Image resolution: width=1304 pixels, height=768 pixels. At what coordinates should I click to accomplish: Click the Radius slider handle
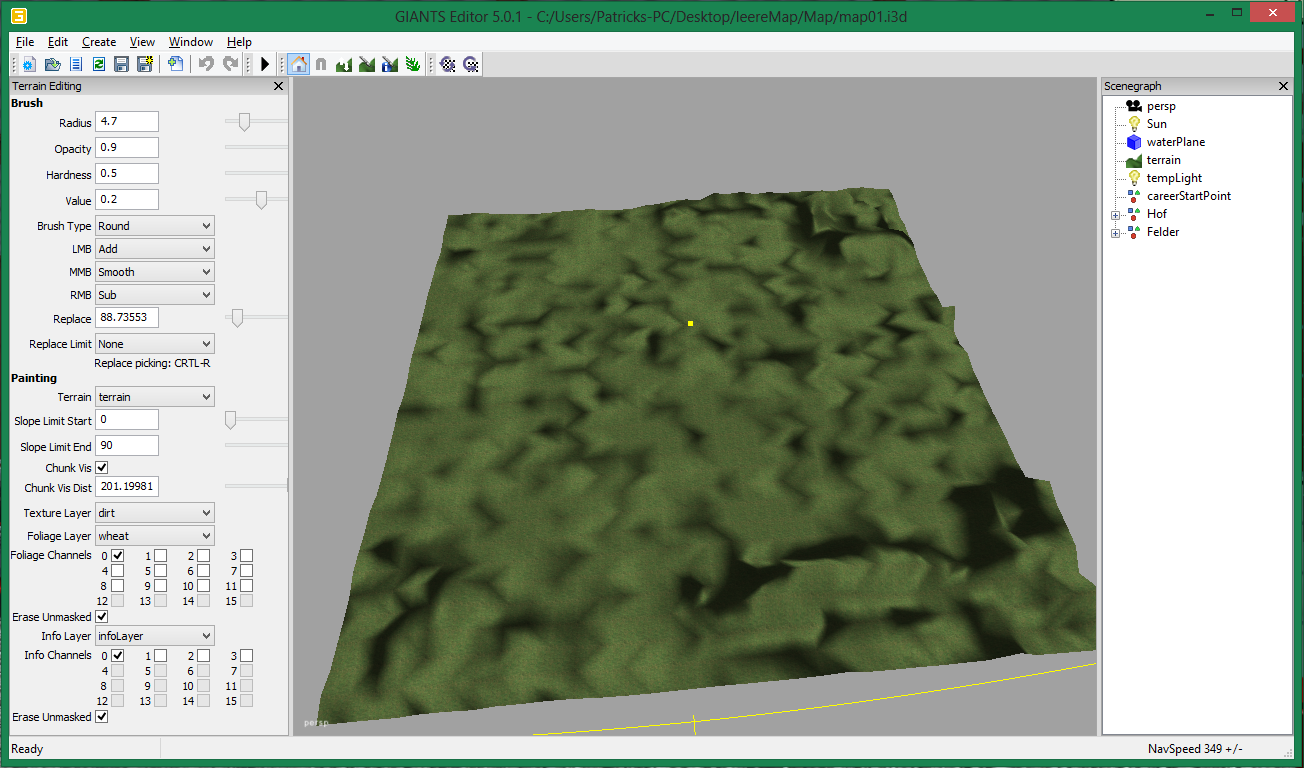click(244, 122)
